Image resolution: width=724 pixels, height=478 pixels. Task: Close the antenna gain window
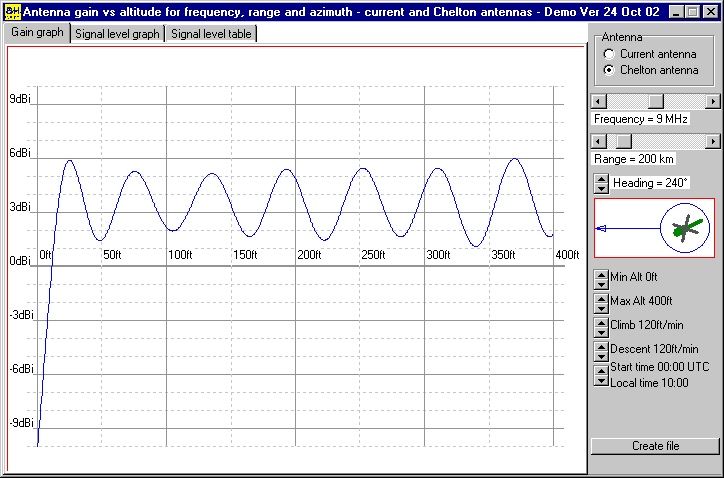pos(711,12)
